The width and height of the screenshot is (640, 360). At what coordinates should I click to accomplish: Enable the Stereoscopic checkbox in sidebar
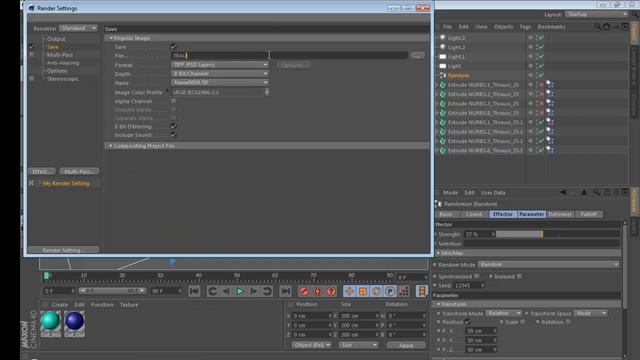point(32,78)
